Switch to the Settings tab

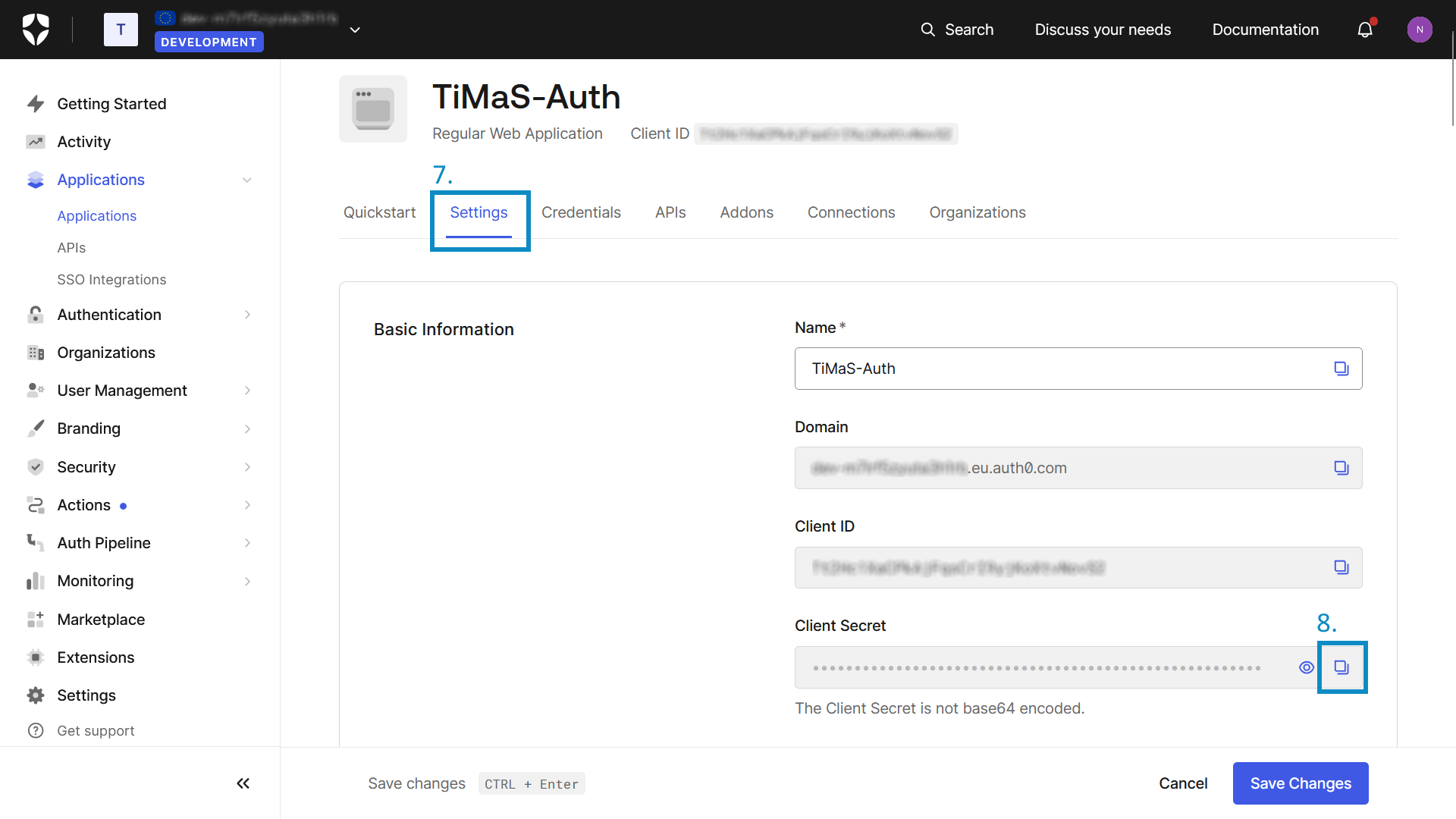(x=479, y=213)
